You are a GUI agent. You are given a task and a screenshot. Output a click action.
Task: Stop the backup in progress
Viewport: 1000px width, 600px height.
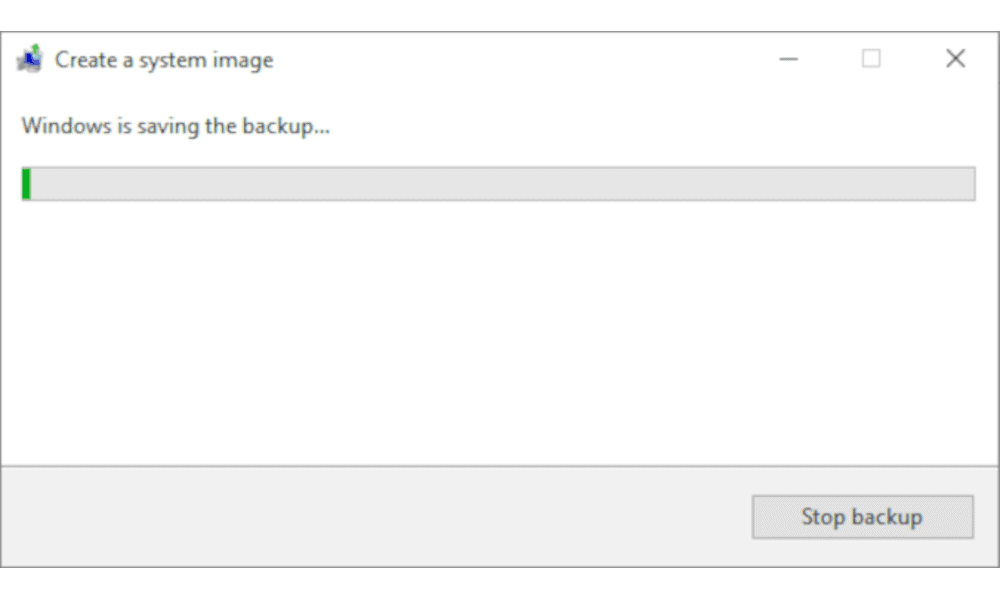[862, 516]
